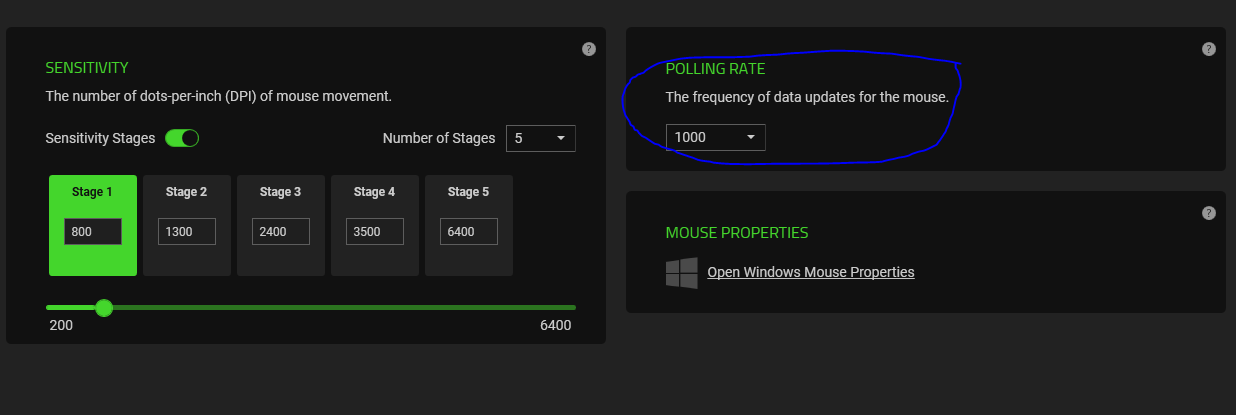Switch to the Stage 3 tile
Image resolution: width=1236 pixels, height=415 pixels.
point(281,192)
